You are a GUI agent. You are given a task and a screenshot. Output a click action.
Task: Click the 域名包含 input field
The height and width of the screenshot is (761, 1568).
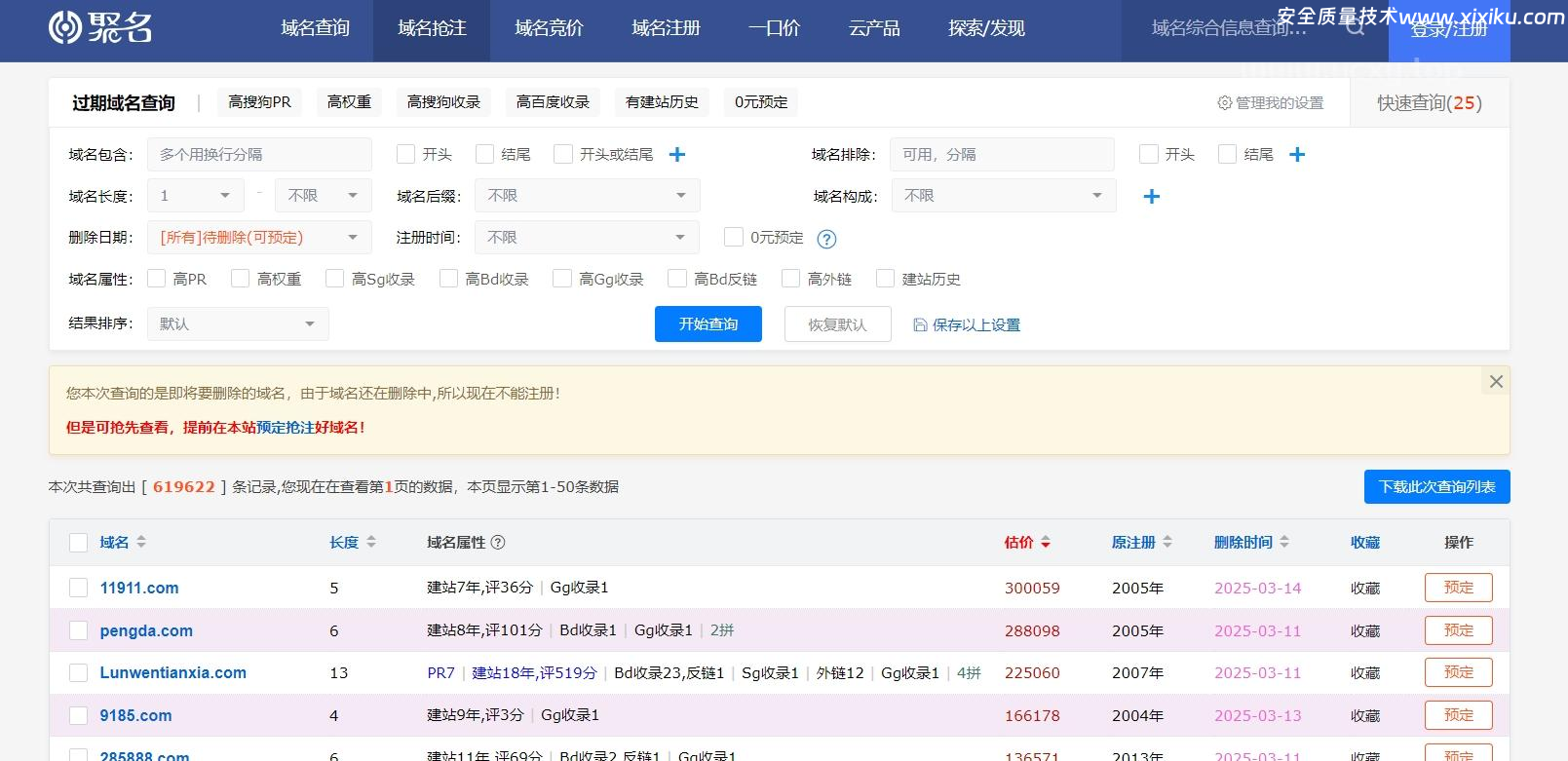pyautogui.click(x=259, y=155)
